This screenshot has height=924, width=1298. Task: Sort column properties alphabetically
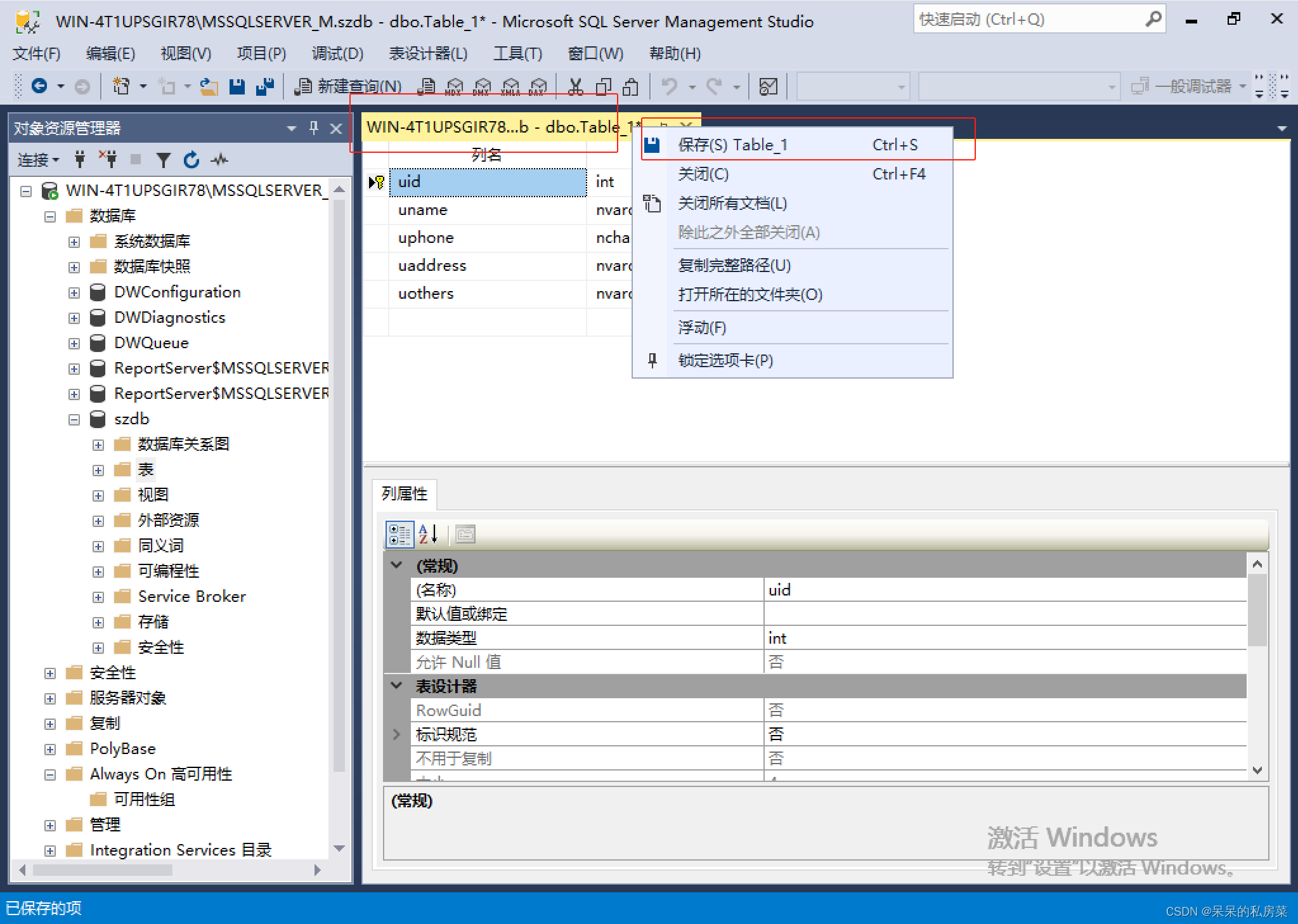pyautogui.click(x=428, y=534)
